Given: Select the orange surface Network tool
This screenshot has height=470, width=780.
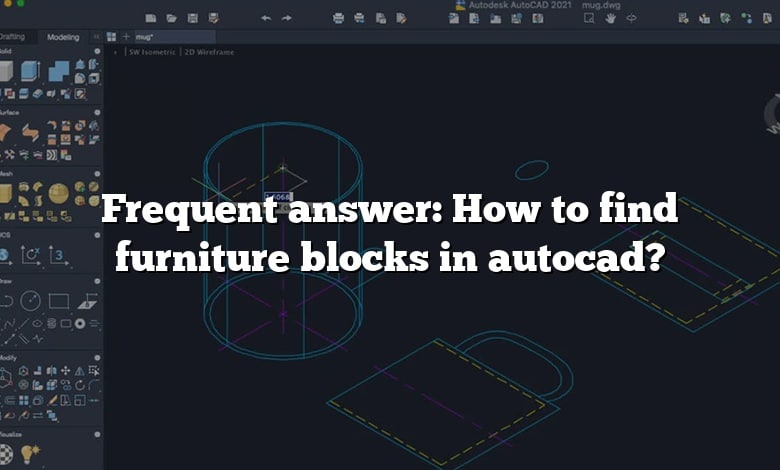Looking at the screenshot, I should (5, 132).
